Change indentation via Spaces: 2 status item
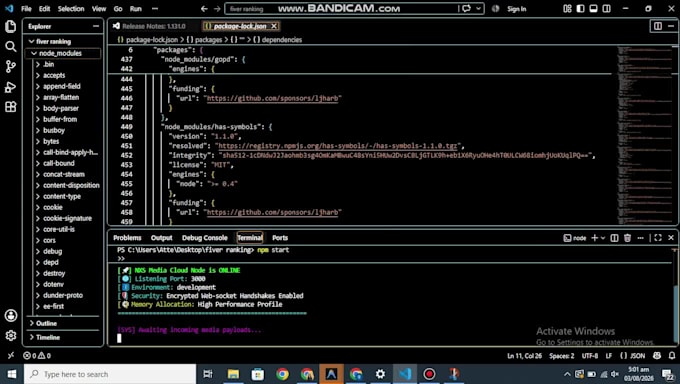680x384 pixels. pos(562,355)
